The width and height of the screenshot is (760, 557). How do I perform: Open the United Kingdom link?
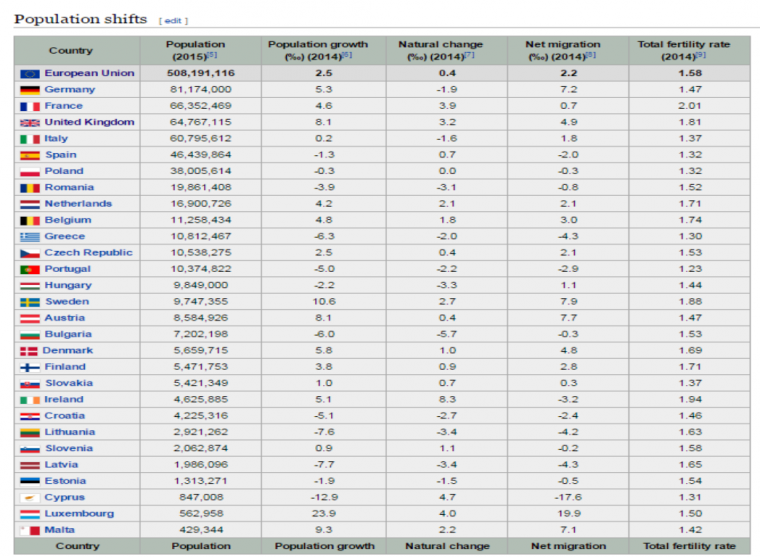pos(89,122)
